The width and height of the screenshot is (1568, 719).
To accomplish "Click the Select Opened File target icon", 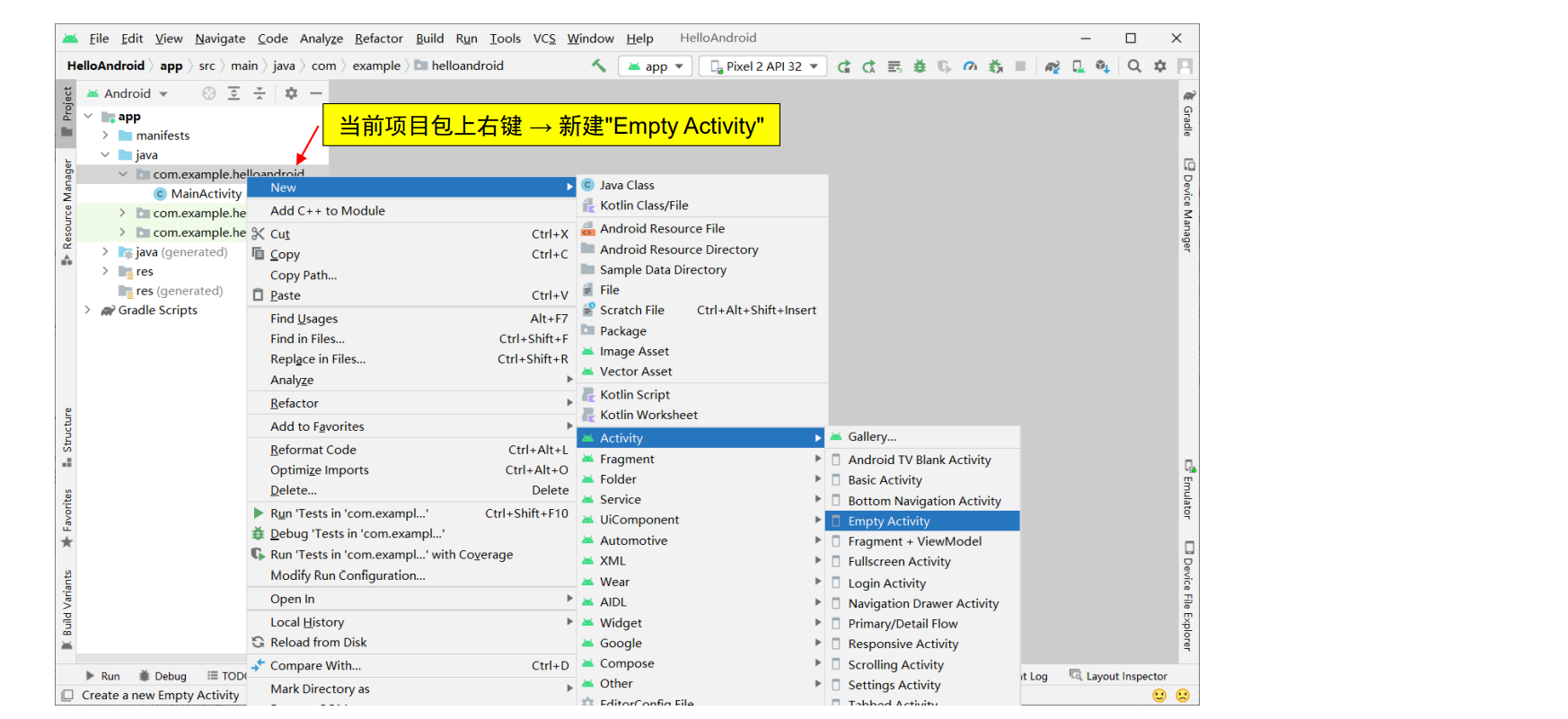I will (209, 93).
